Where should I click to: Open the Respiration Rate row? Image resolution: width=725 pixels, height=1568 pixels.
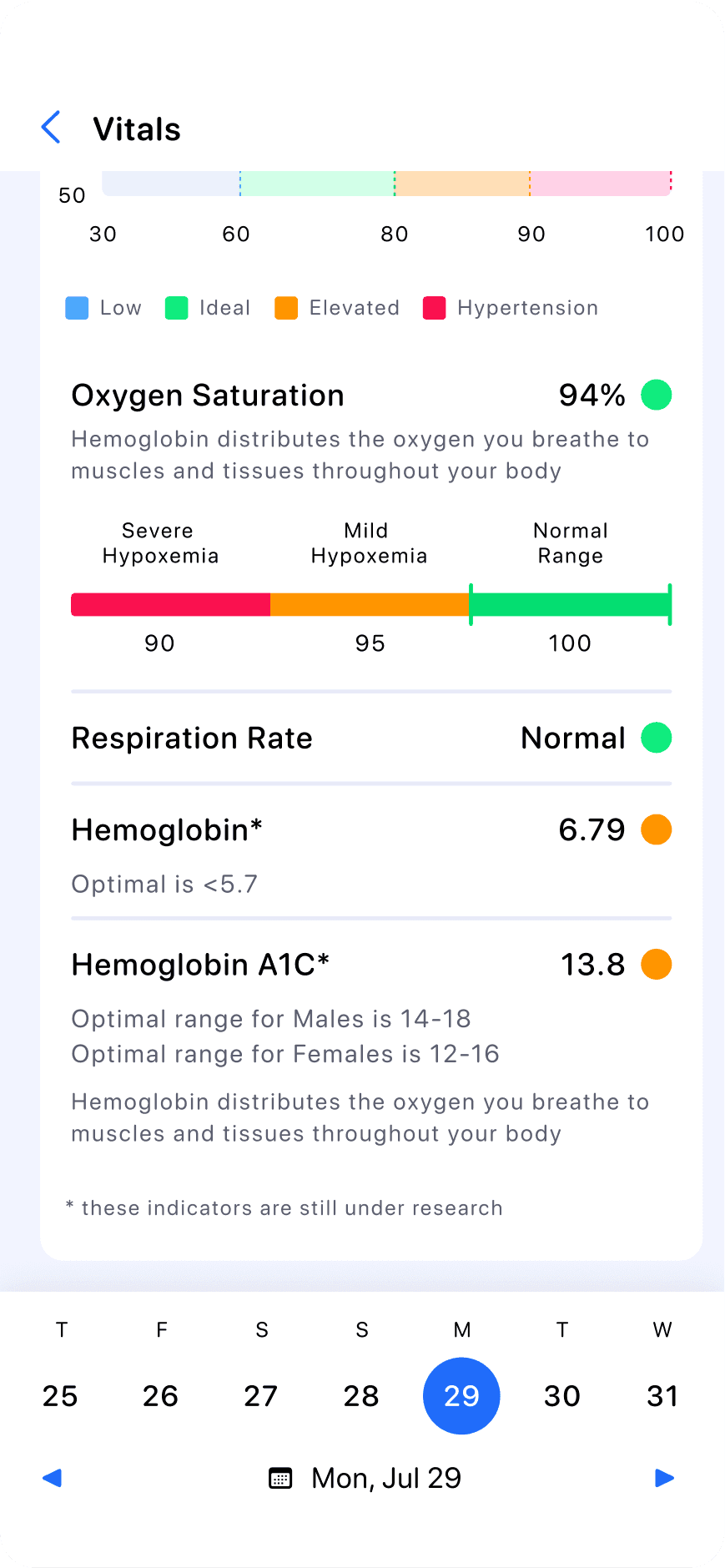tap(371, 738)
